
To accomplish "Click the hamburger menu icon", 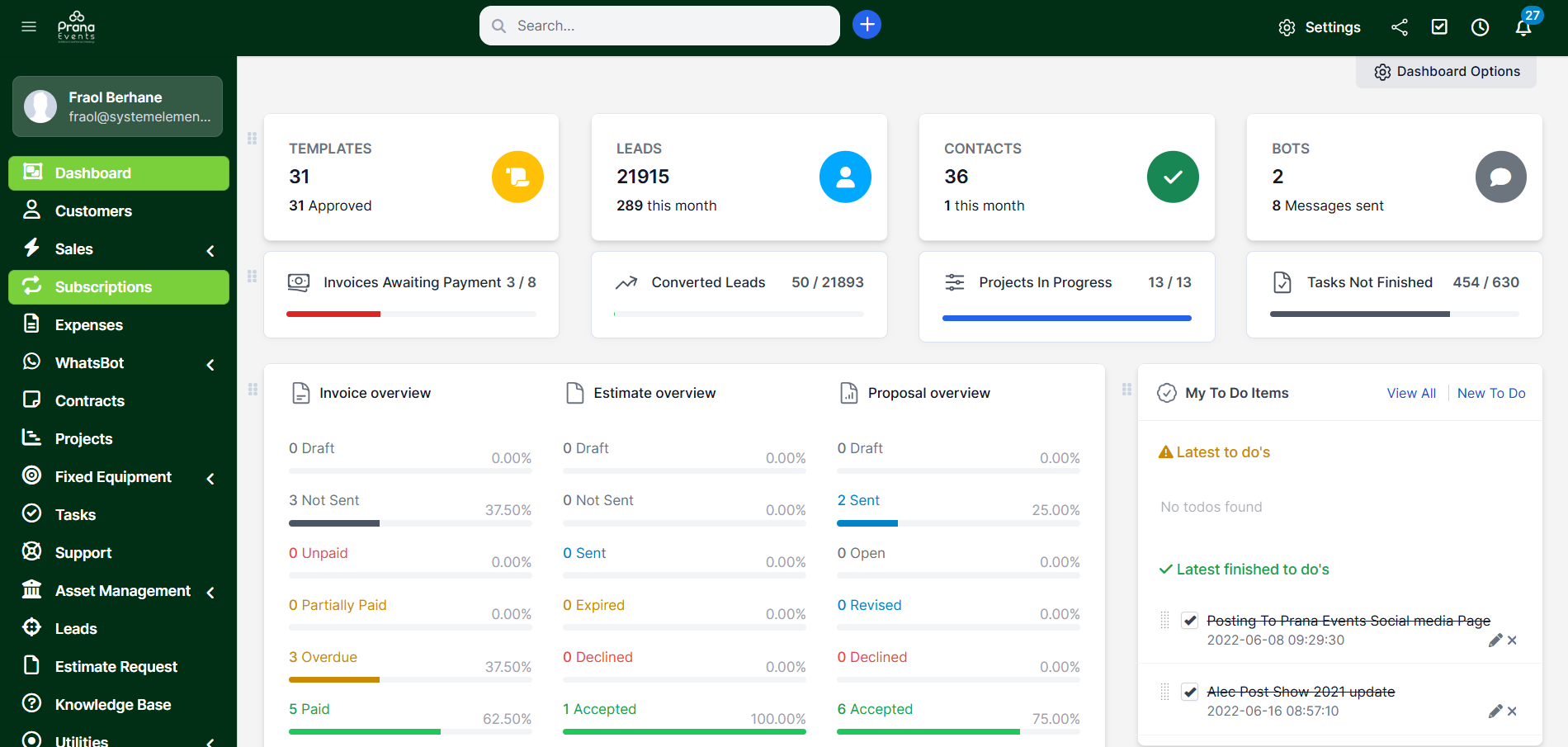I will pos(29,26).
